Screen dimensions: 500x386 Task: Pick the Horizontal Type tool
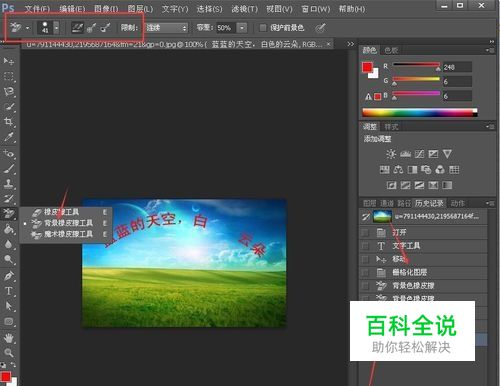pyautogui.click(x=8, y=291)
